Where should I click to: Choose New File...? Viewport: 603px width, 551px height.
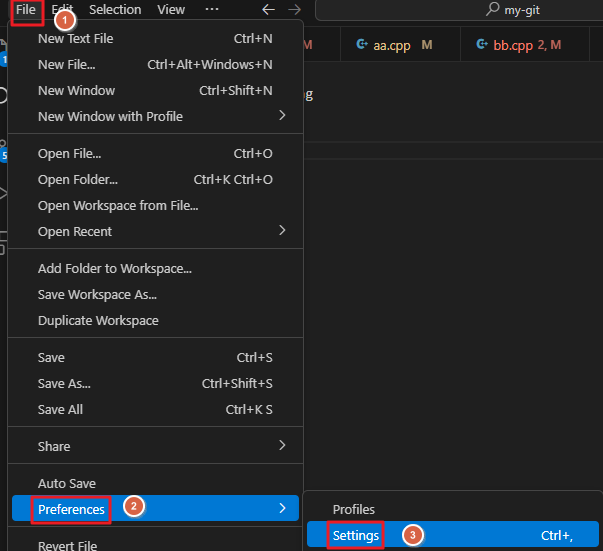pos(155,65)
